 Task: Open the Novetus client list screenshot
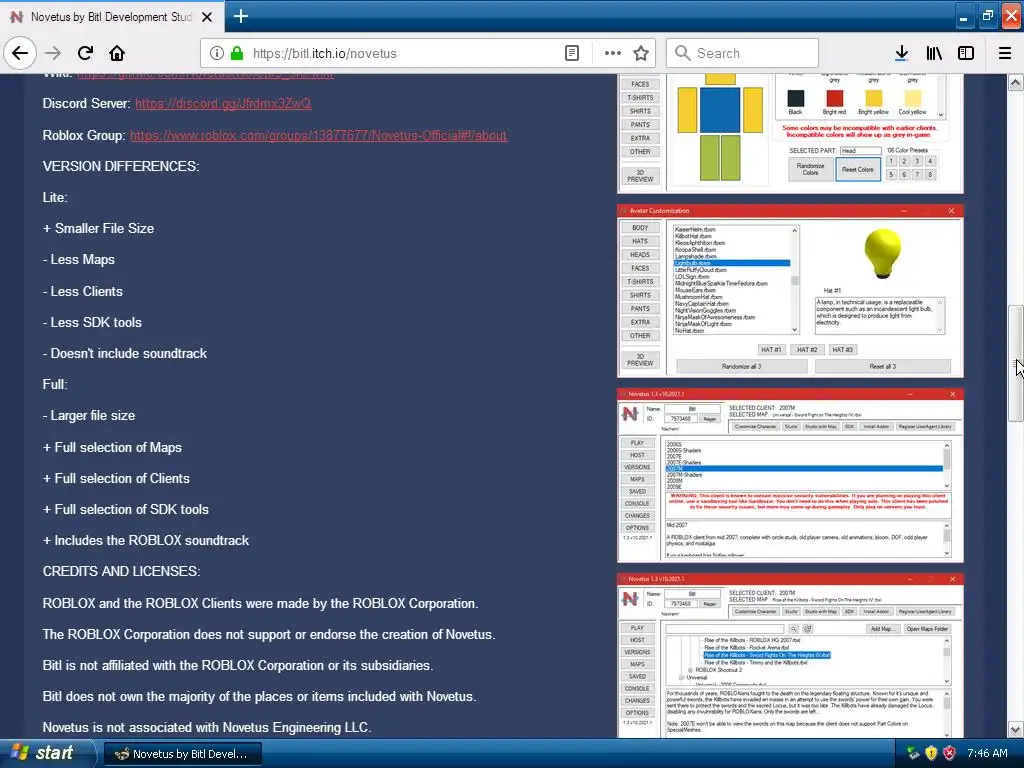point(790,475)
